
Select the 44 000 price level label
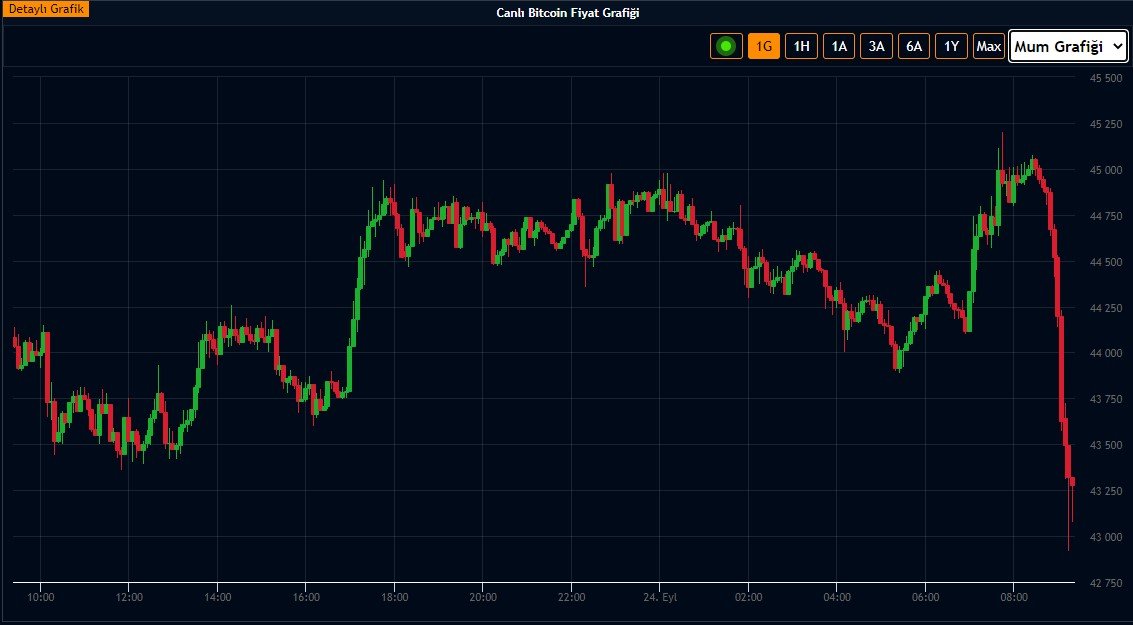pos(1104,354)
